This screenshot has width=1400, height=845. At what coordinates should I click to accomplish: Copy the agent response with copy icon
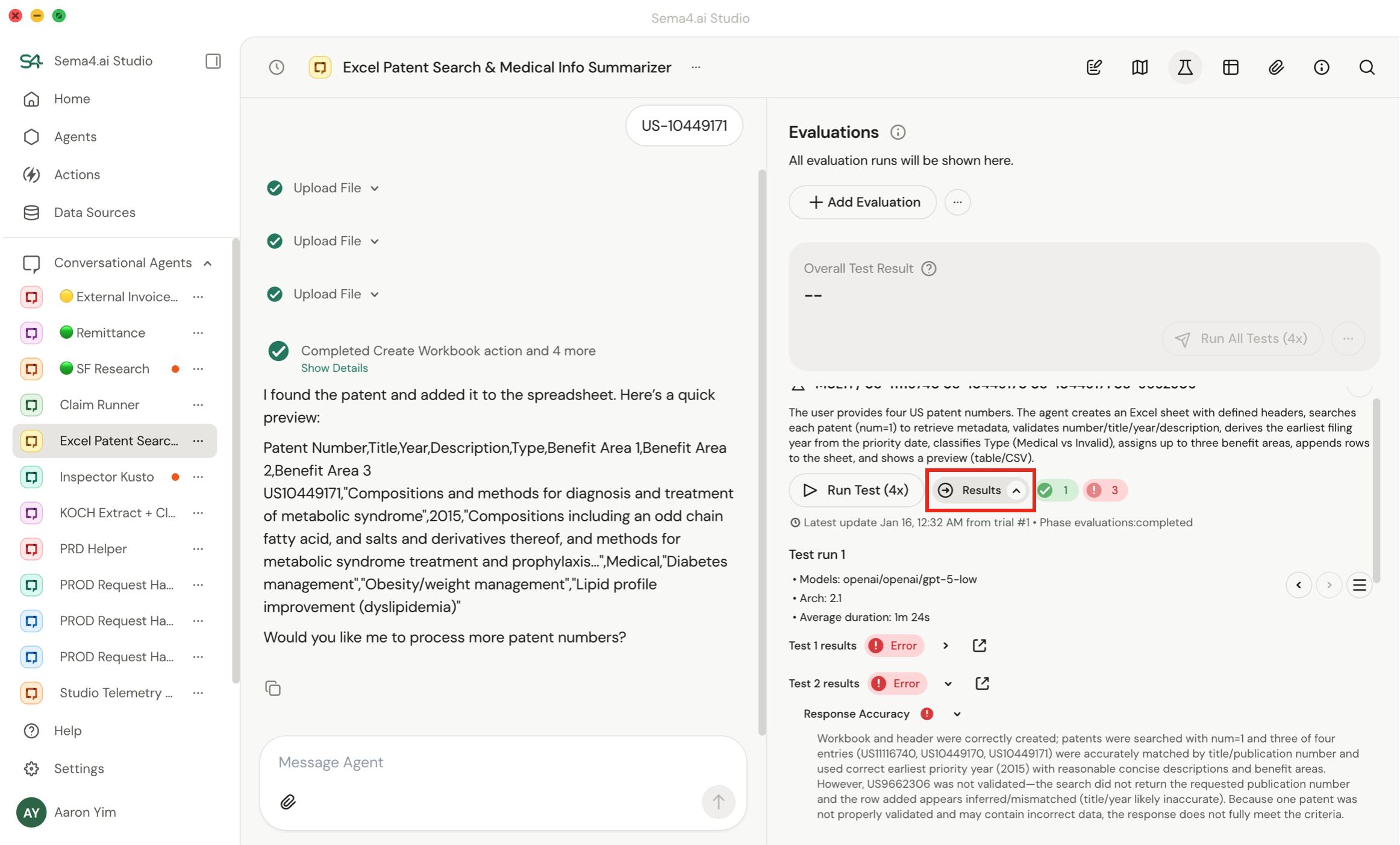[273, 688]
